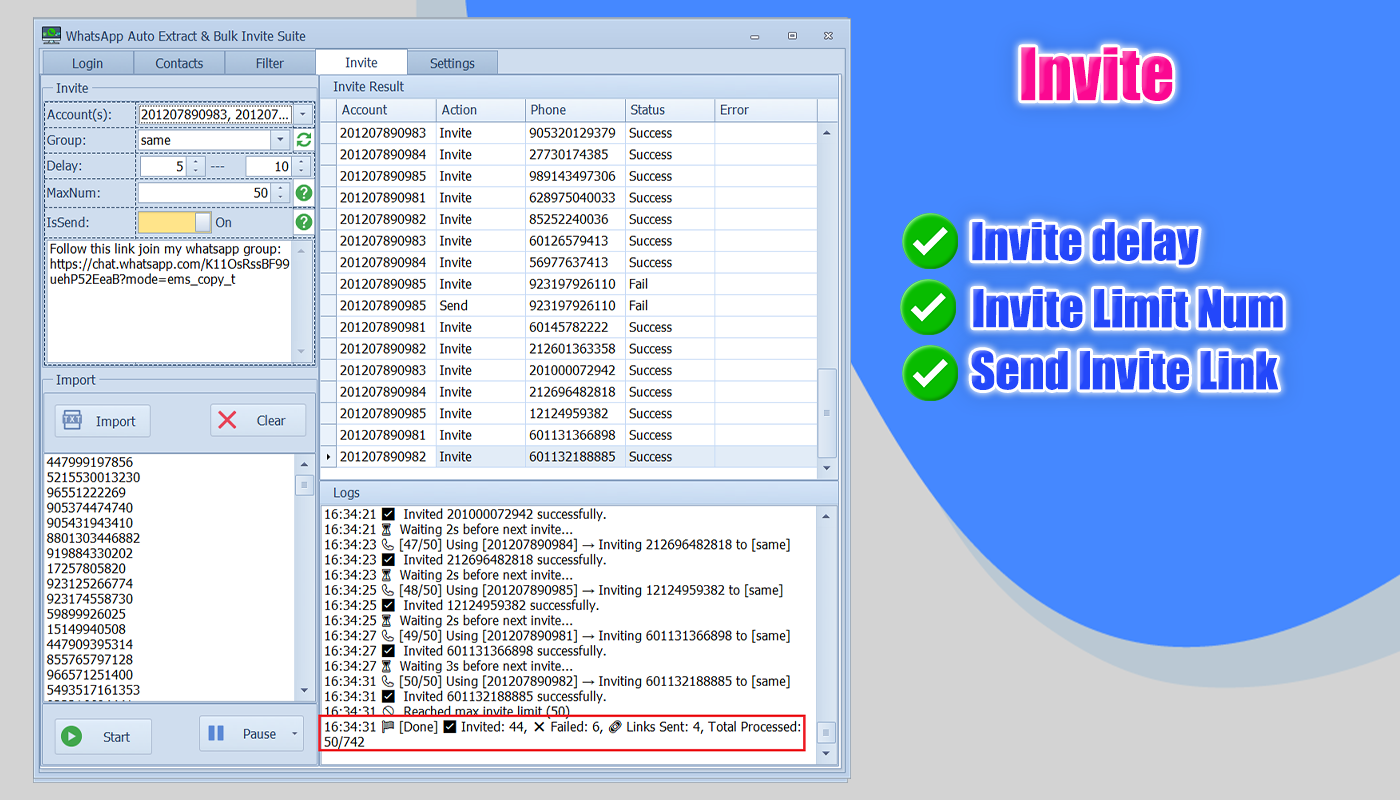Click 8801303446882 in the imported list
Screen dimensions: 1400x800
click(93, 538)
